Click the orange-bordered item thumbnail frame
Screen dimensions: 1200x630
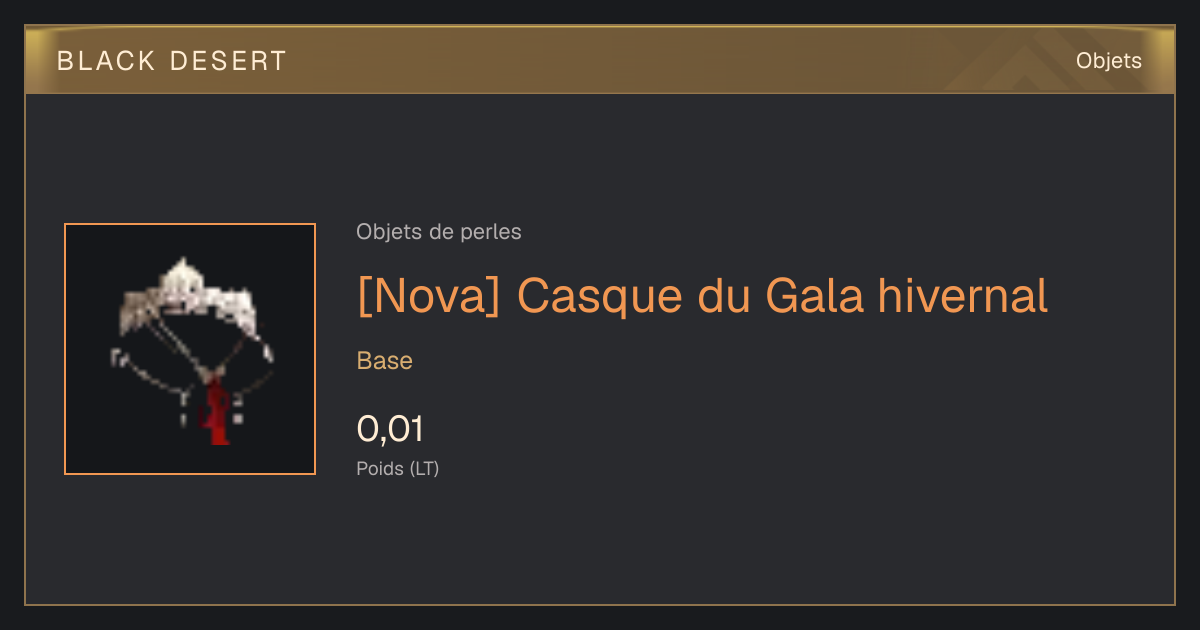coord(190,349)
